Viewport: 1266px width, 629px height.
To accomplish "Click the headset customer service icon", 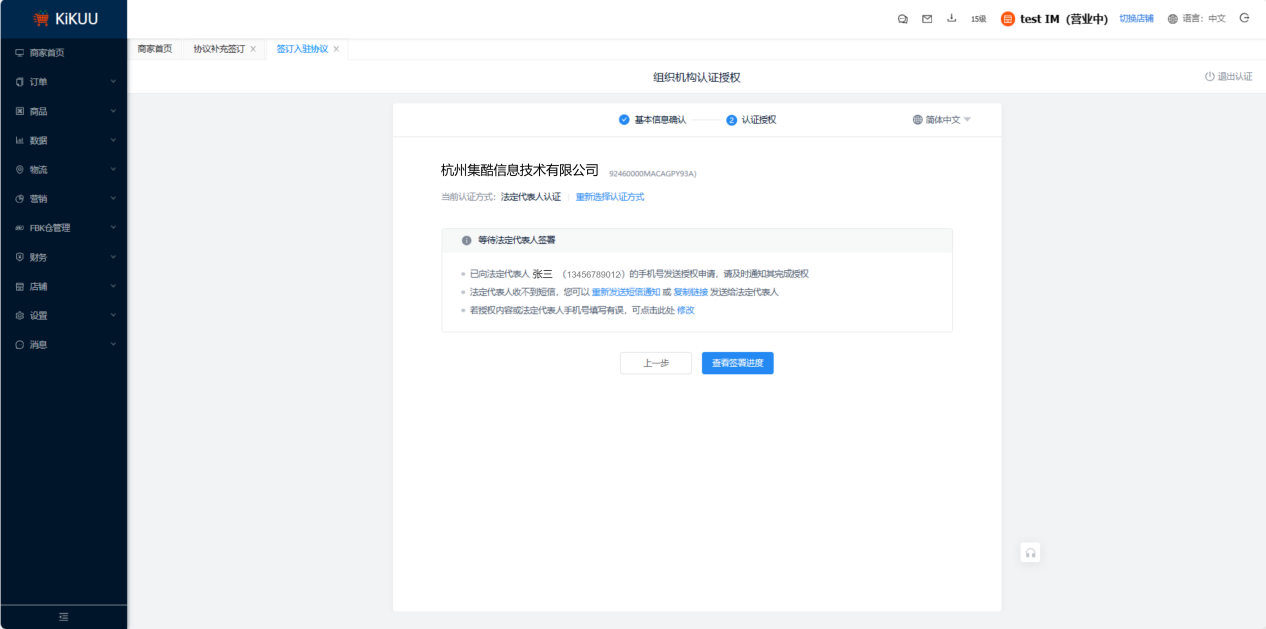I will tap(1030, 553).
